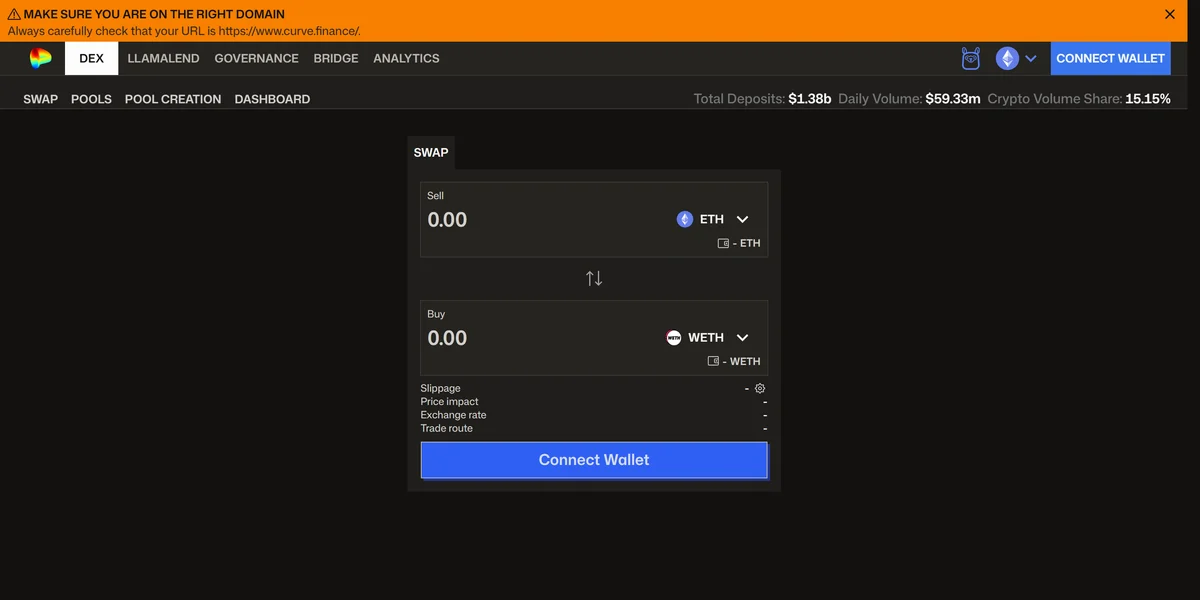
Task: Open the POOL CREATION page
Action: point(173,99)
